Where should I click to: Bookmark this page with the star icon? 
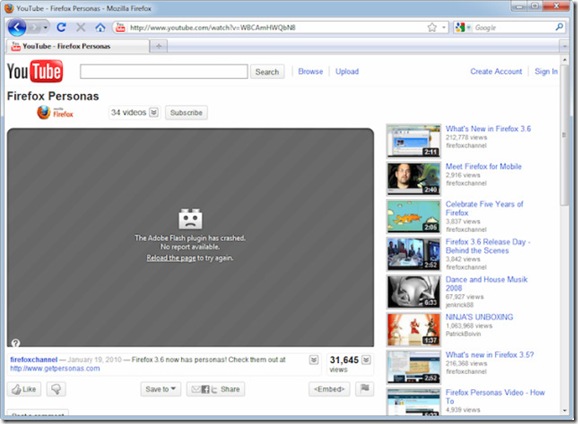(x=432, y=27)
